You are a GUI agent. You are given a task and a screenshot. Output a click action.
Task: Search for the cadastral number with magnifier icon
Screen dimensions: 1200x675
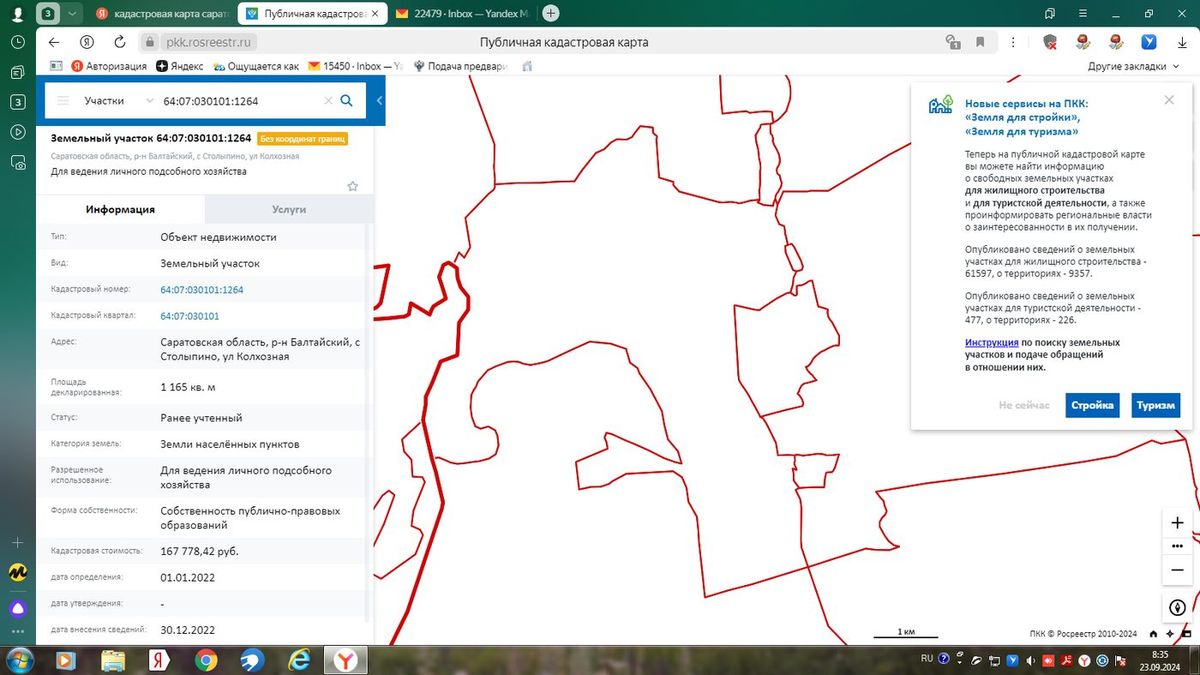point(346,100)
